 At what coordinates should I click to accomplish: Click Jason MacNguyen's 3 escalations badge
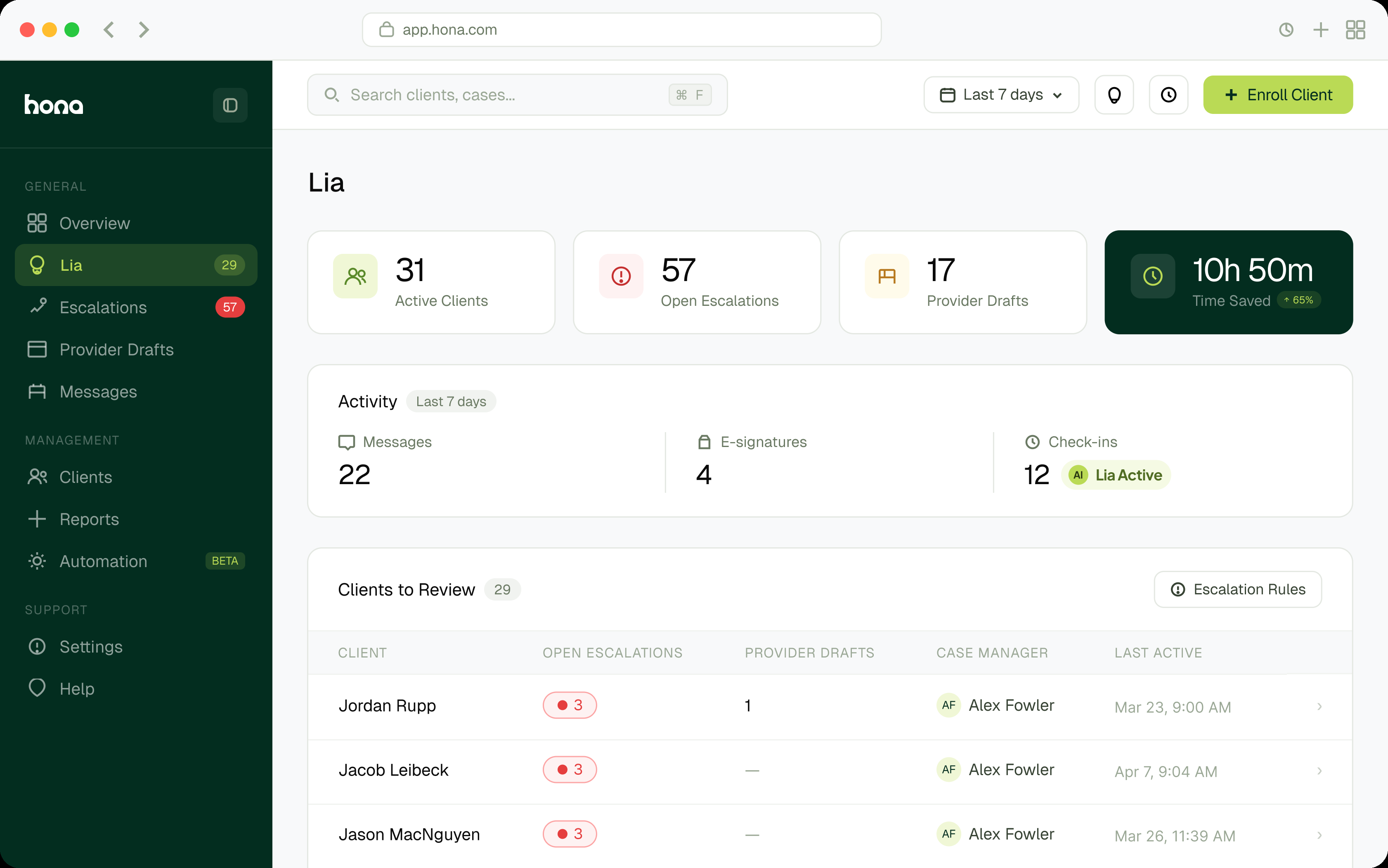(x=570, y=834)
